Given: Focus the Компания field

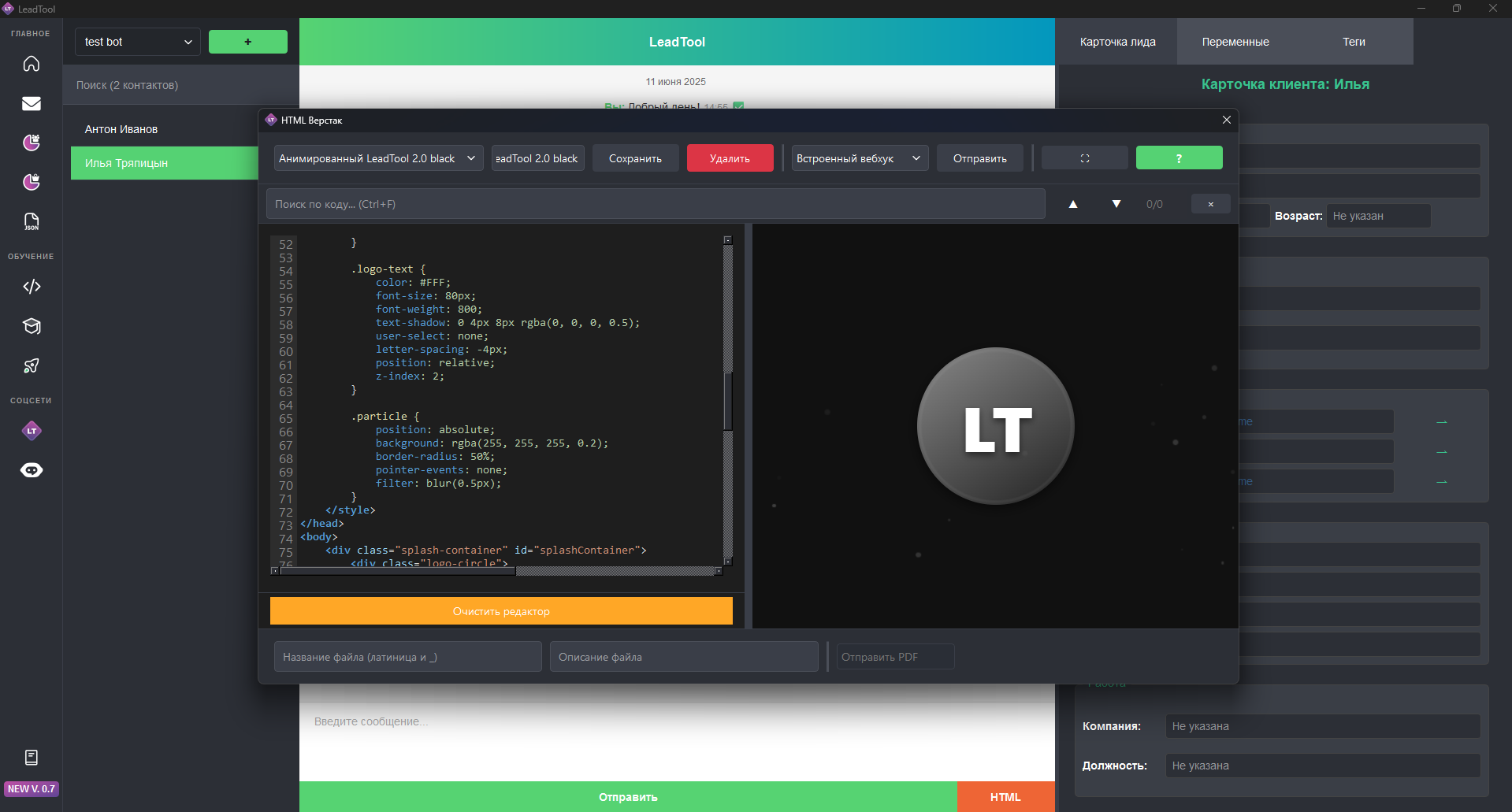Looking at the screenshot, I should [1323, 726].
